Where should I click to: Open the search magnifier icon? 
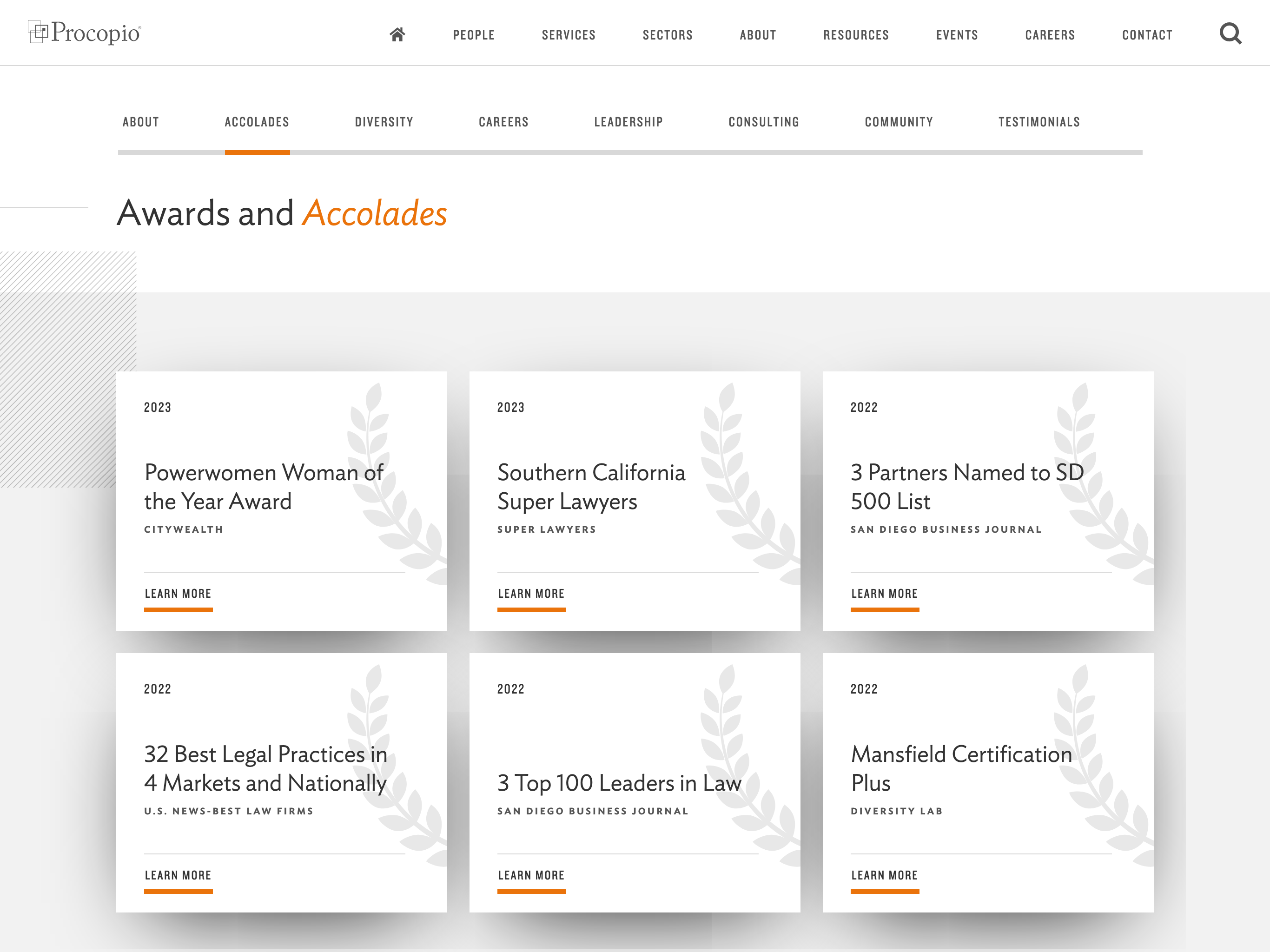(1230, 34)
